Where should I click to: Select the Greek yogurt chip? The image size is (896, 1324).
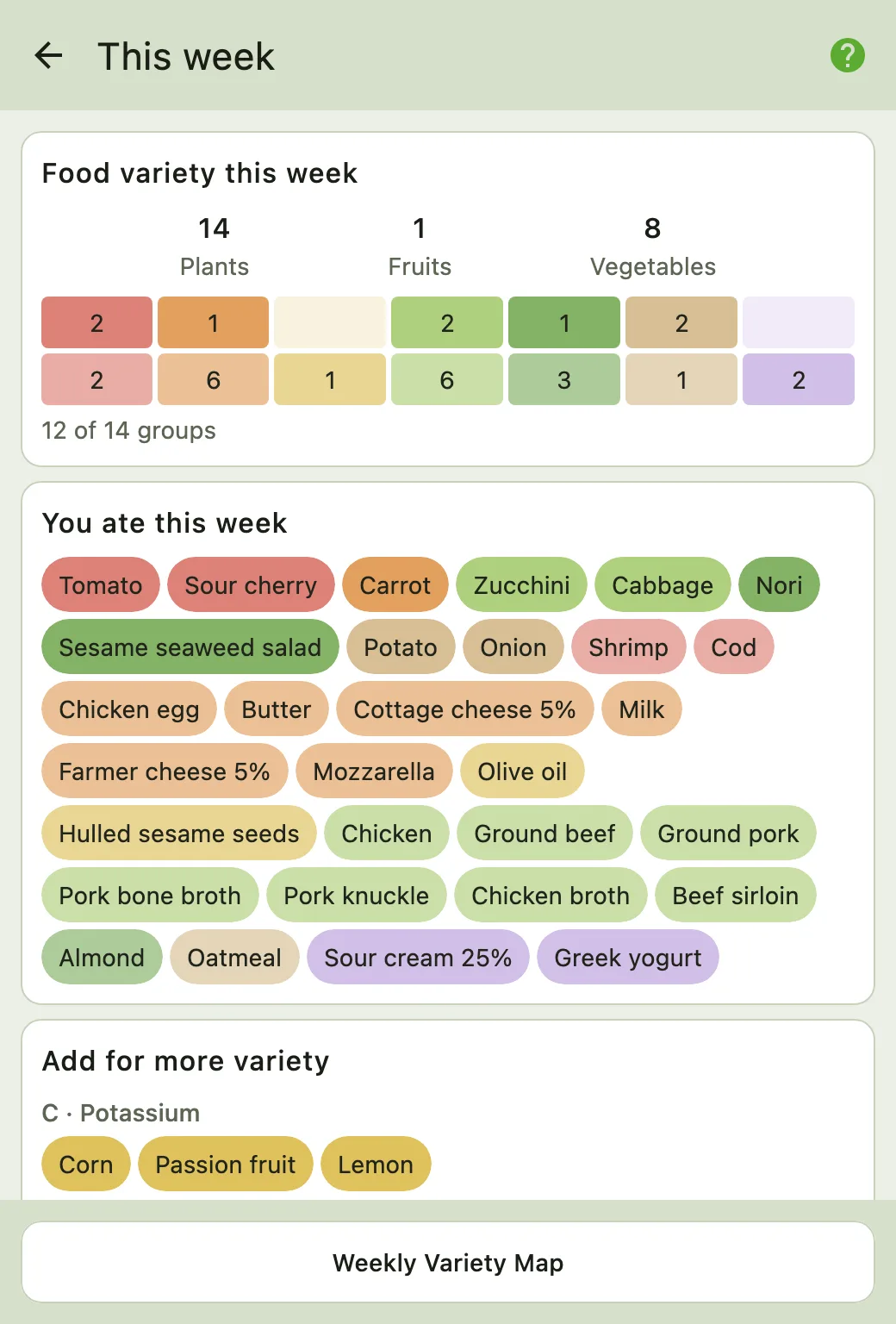(x=628, y=958)
